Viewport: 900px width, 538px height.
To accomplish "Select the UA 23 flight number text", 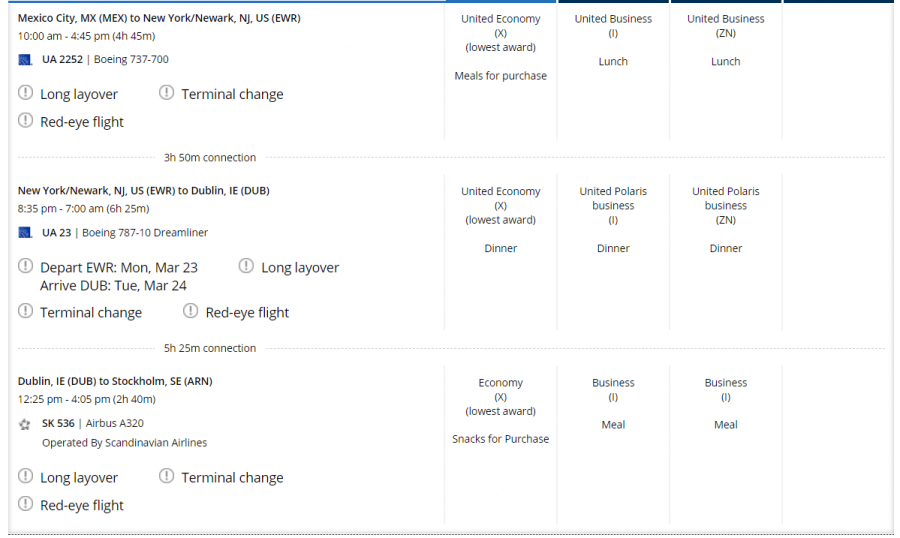I will 56,233.
